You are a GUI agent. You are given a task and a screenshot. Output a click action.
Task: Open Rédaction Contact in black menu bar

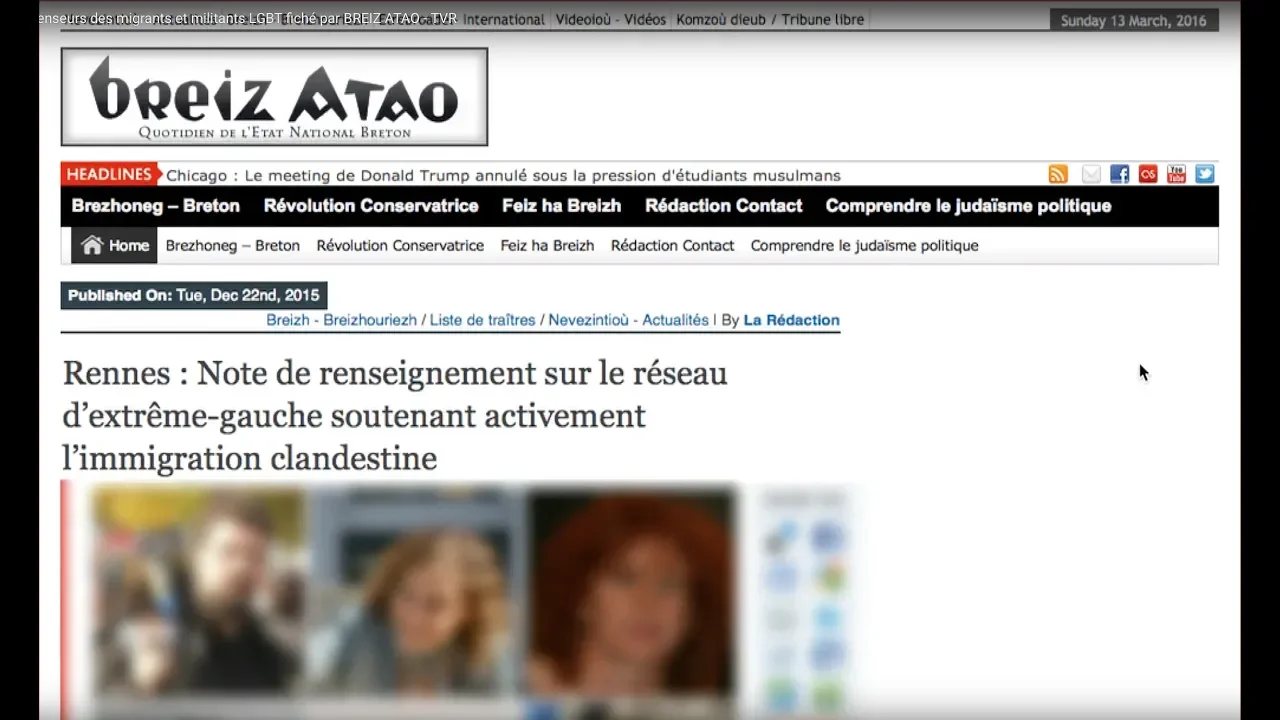click(724, 206)
